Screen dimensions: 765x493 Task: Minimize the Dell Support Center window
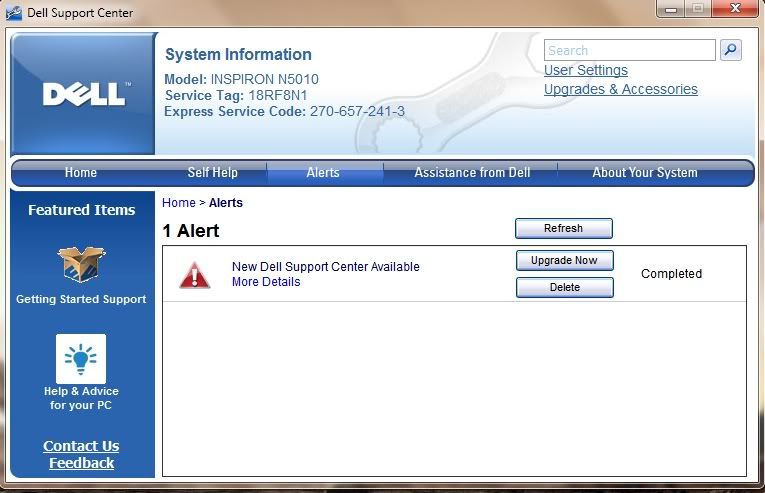(671, 8)
